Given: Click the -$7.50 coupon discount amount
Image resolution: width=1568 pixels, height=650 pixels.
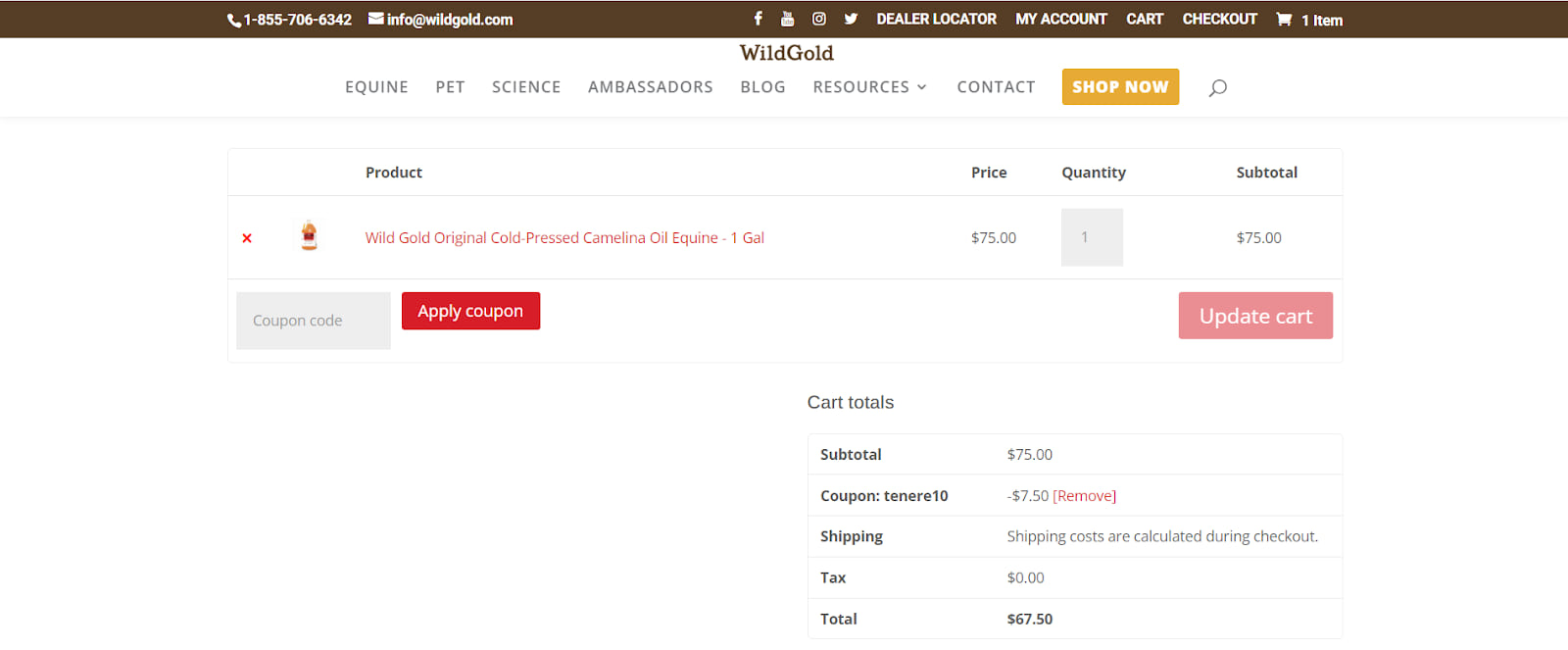Looking at the screenshot, I should [x=1027, y=496].
